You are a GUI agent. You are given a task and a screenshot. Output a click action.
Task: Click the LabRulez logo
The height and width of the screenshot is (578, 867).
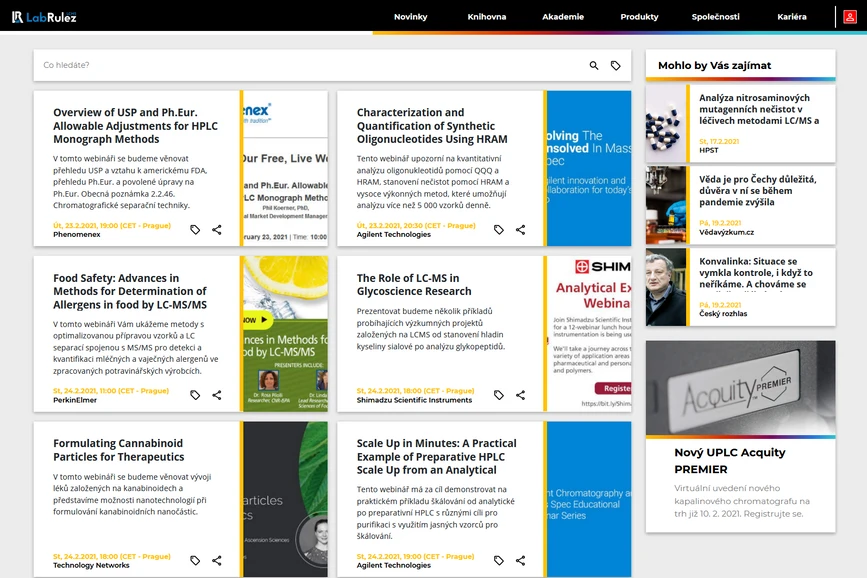44,17
